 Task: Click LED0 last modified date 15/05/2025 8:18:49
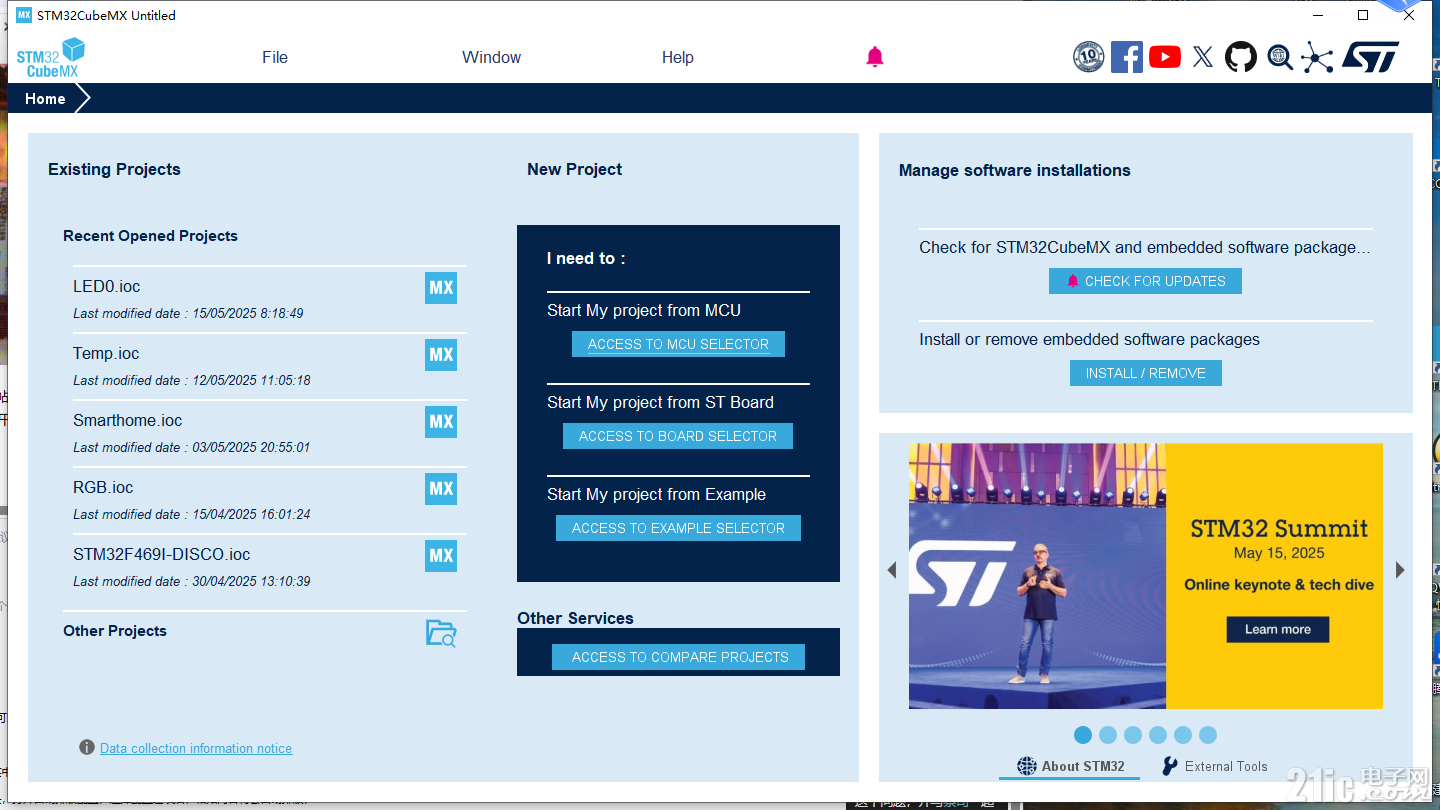point(188,313)
